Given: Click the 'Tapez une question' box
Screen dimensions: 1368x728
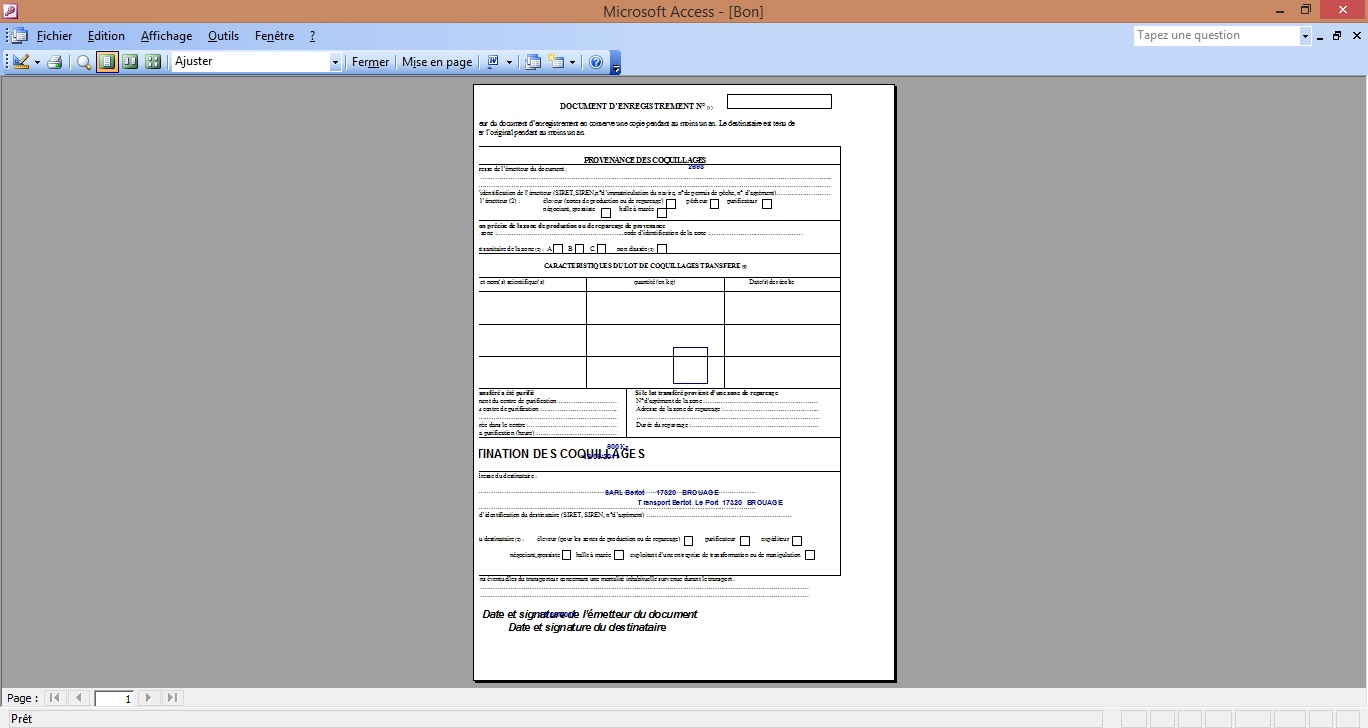Looking at the screenshot, I should click(1216, 35).
